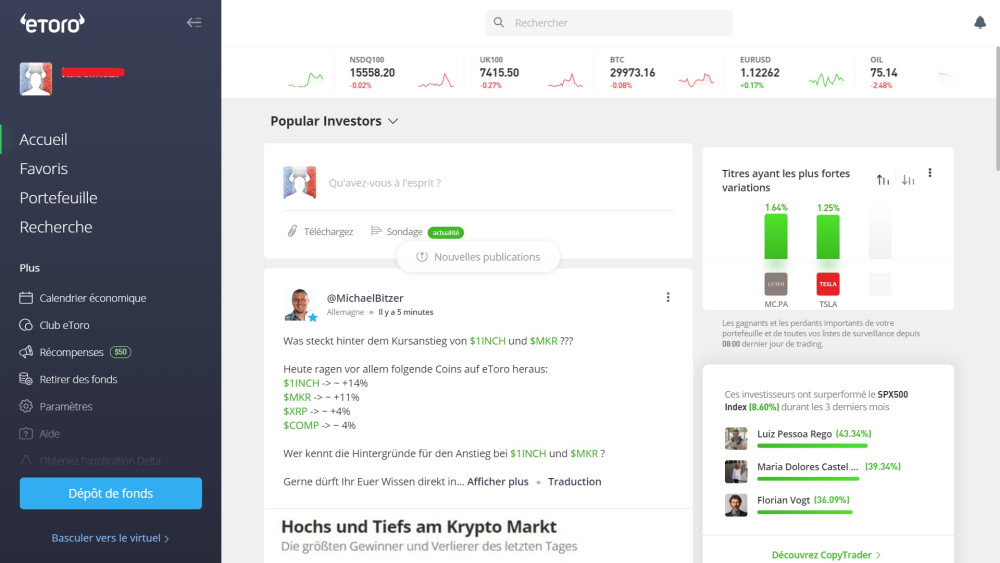Click $1INCH tag in first line
The width and height of the screenshot is (1000, 563).
(x=487, y=340)
